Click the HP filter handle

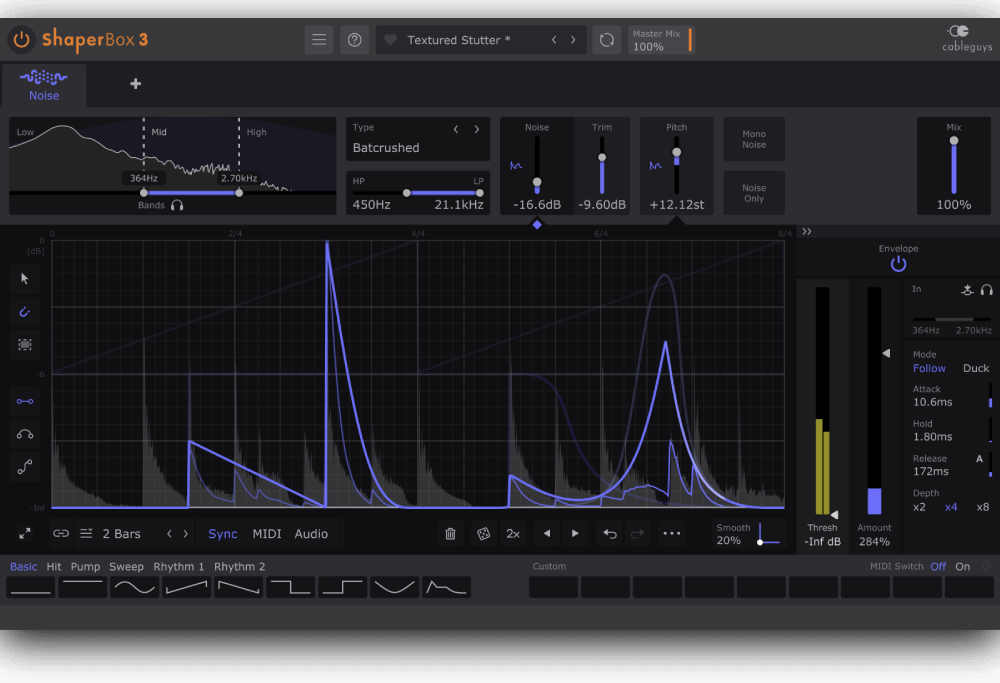(407, 193)
